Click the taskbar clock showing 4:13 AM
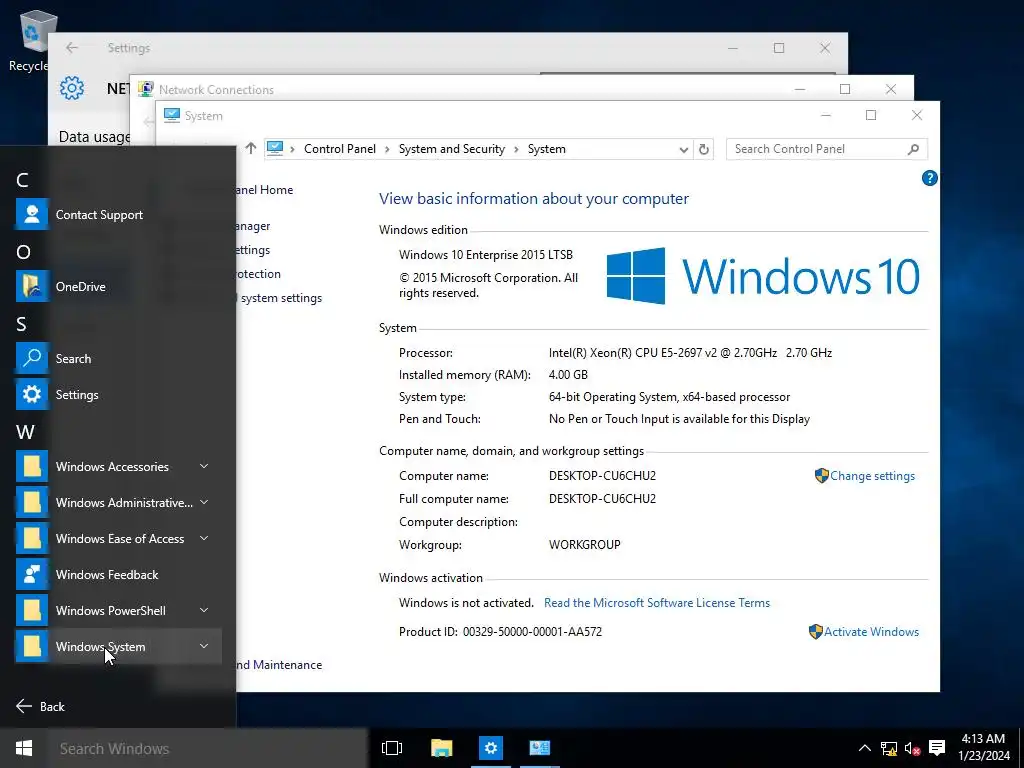Viewport: 1024px width, 768px height. [x=984, y=747]
